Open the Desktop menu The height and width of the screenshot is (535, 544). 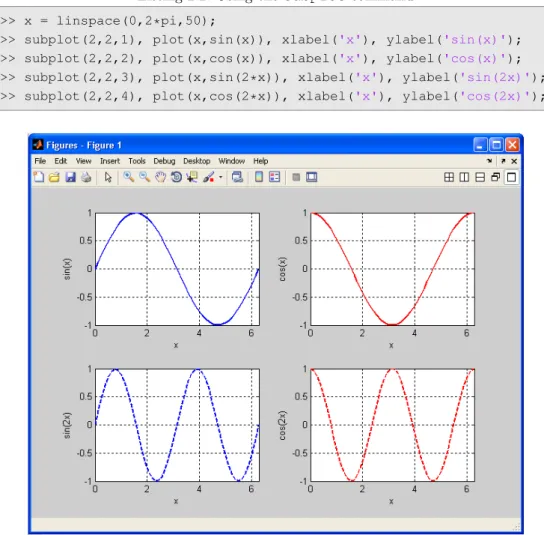[197, 161]
